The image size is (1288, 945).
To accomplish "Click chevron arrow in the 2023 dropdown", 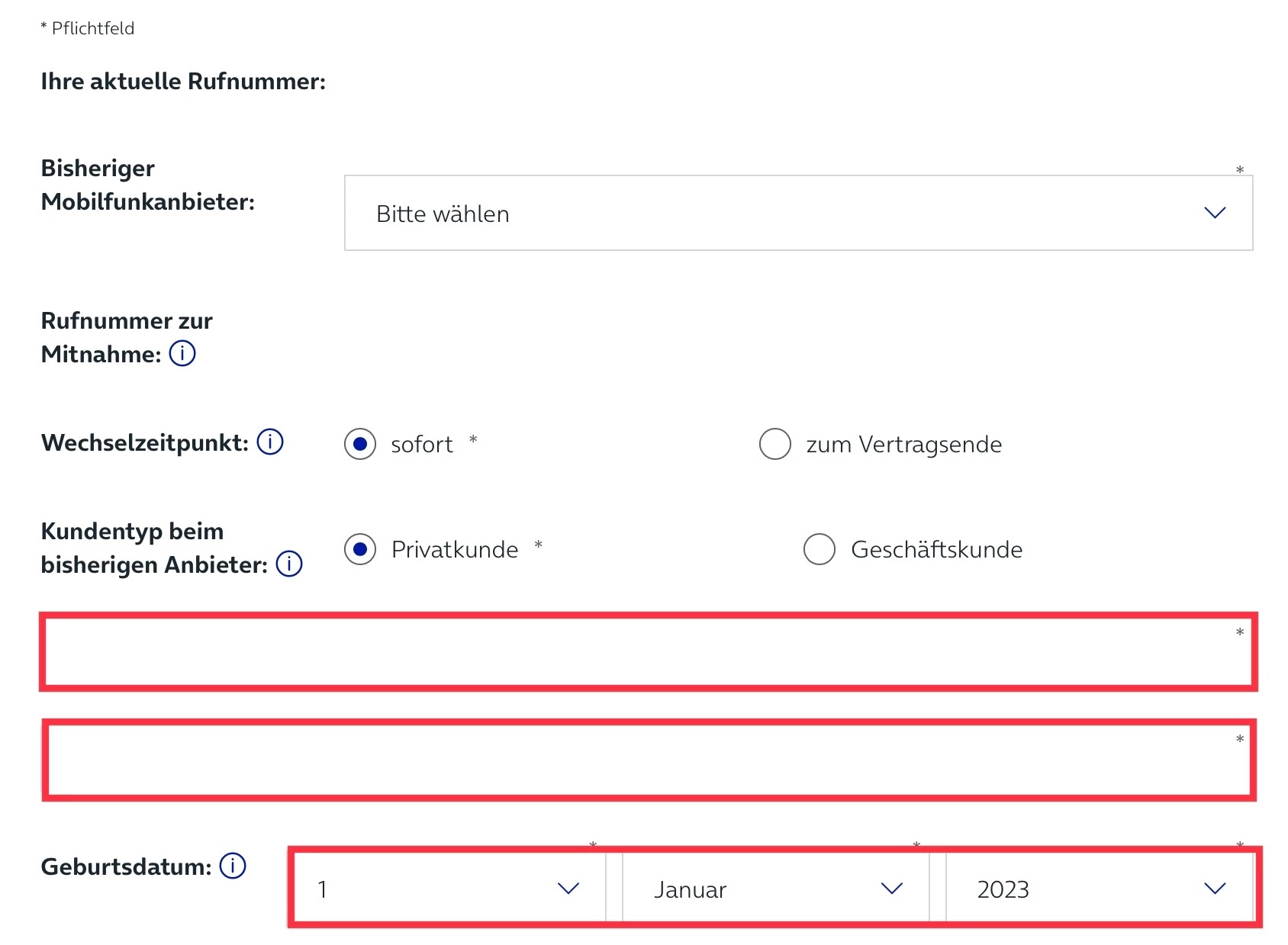I will (x=1215, y=889).
